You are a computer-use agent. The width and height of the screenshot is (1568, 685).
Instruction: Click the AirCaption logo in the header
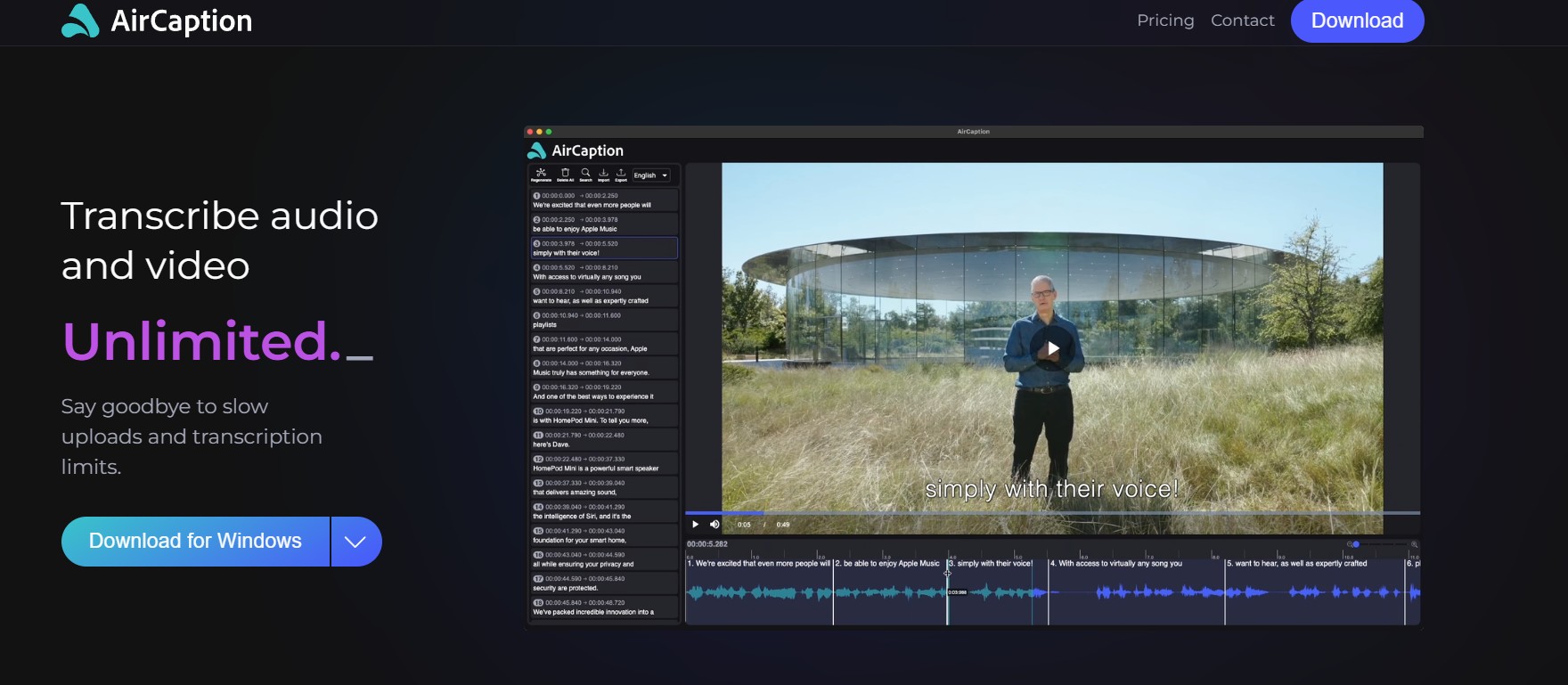[157, 20]
